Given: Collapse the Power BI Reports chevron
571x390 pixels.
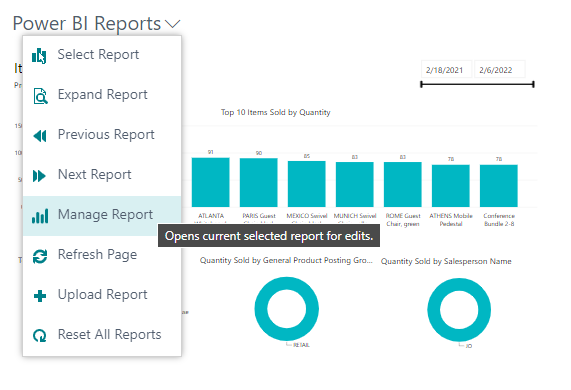Looking at the screenshot, I should pyautogui.click(x=173, y=24).
